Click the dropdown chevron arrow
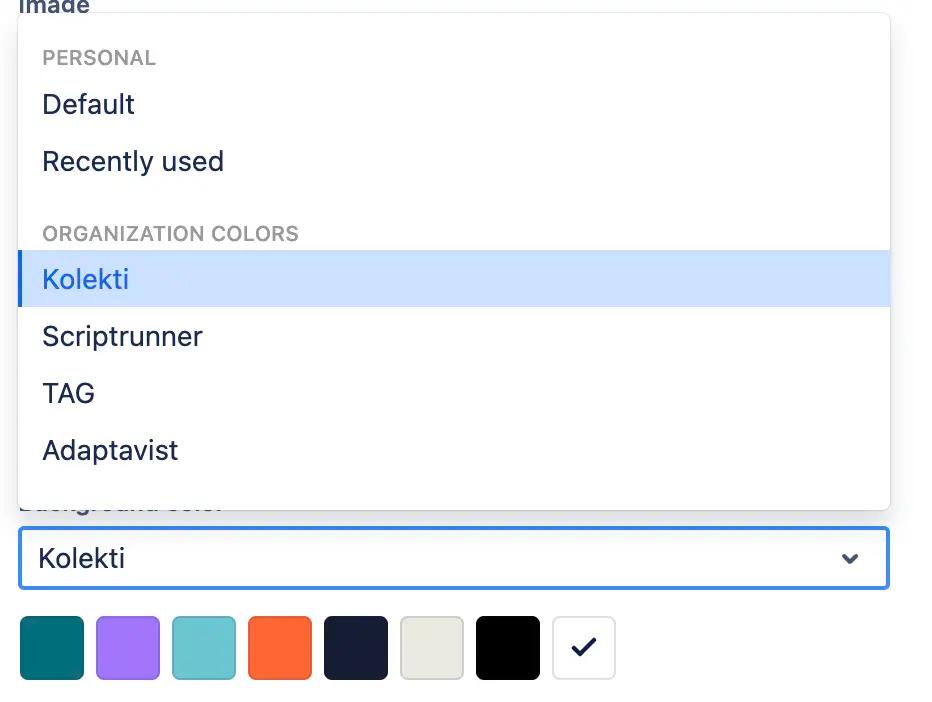The image size is (932, 702). pyautogui.click(x=850, y=558)
